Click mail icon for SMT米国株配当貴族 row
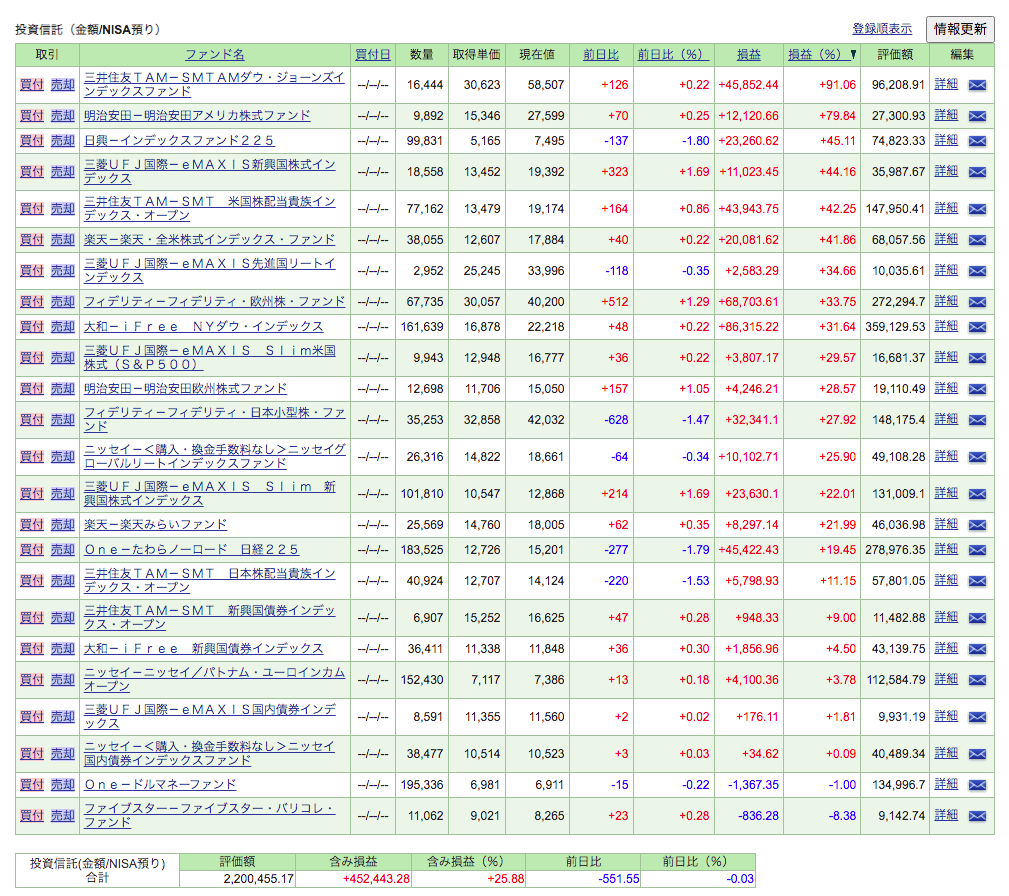The height and width of the screenshot is (896, 1009). [977, 209]
